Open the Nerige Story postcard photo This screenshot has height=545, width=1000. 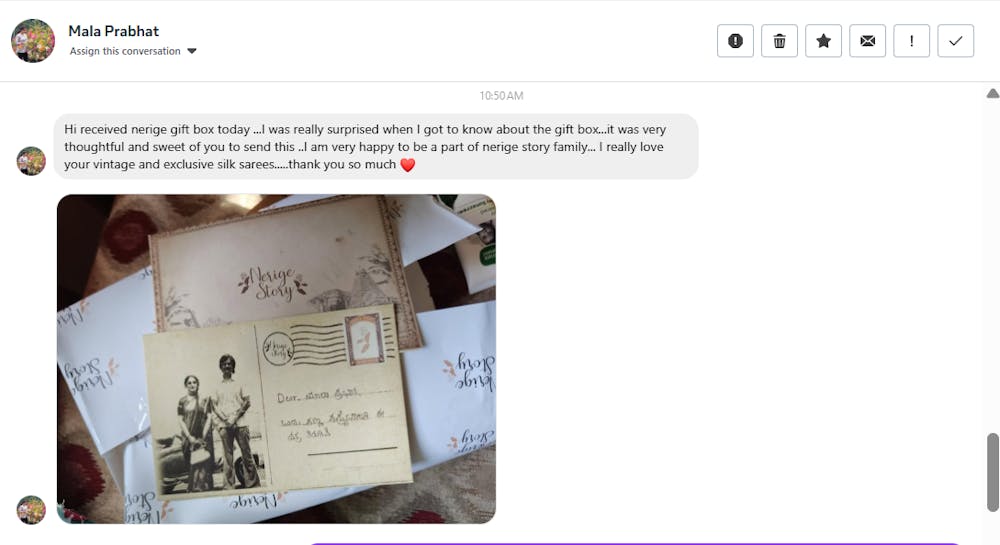pos(276,359)
